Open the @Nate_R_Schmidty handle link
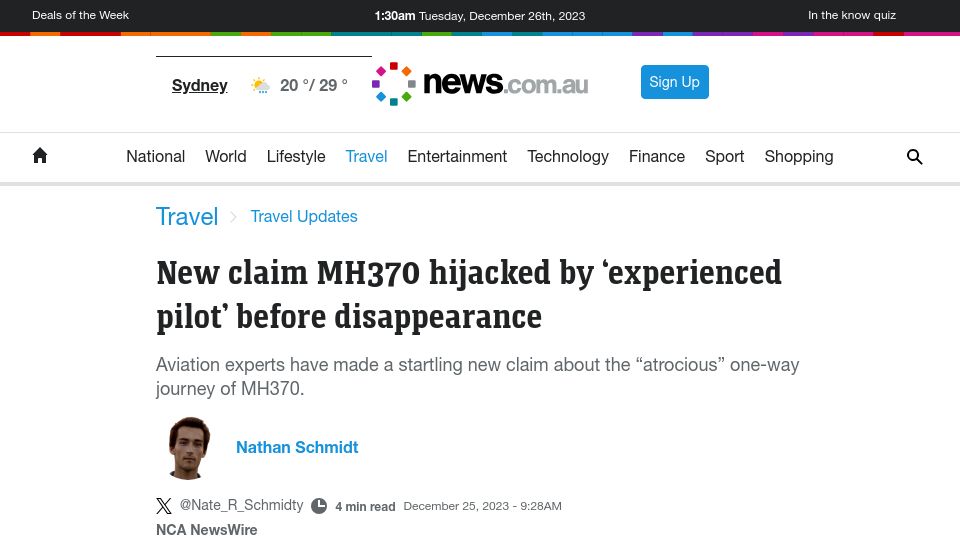The height and width of the screenshot is (540, 960). click(x=241, y=505)
